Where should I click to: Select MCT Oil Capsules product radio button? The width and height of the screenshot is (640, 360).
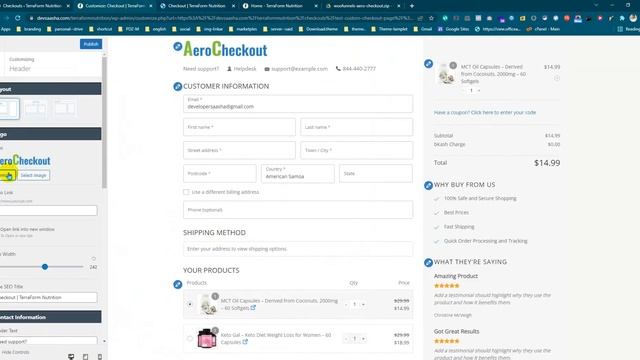190,304
